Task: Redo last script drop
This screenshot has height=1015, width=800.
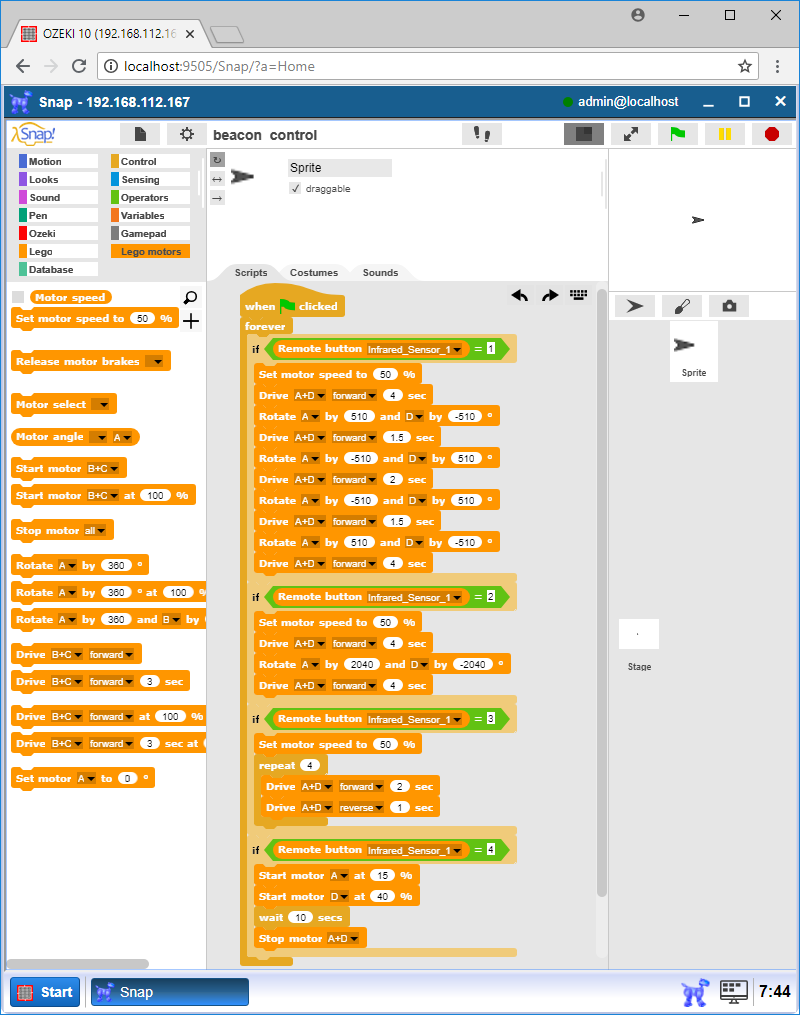Action: (550, 296)
